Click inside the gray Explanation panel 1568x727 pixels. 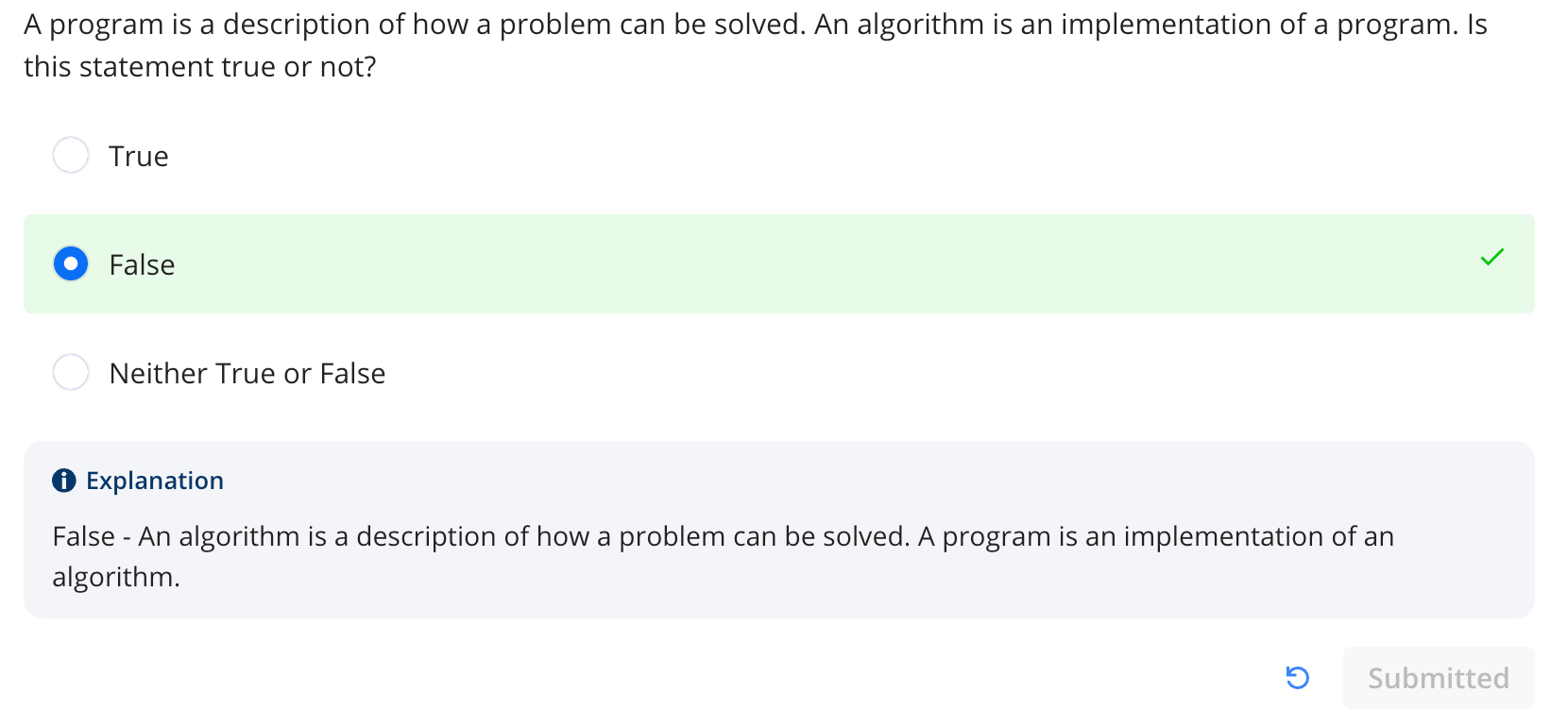tap(778, 529)
